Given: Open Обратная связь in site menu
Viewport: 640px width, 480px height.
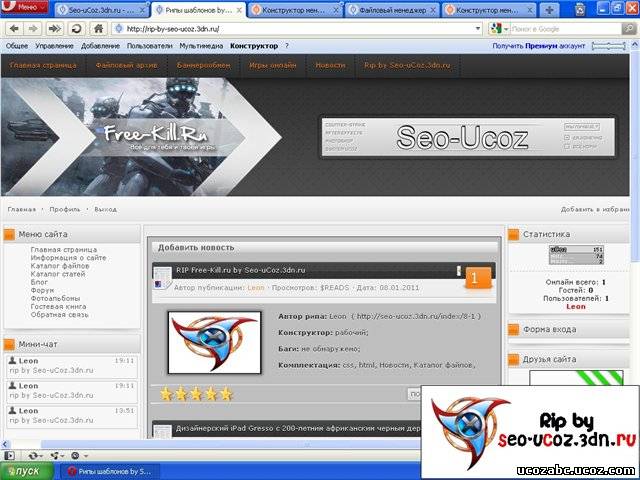Looking at the screenshot, I should pos(59,315).
